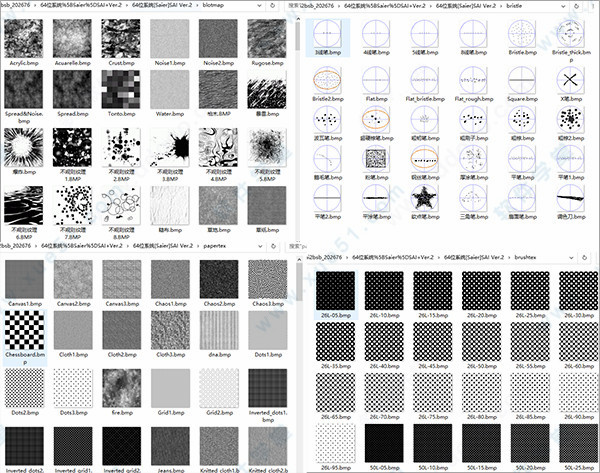Select the Crust.bmp thumbnail
The image size is (600, 473).
tap(118, 39)
